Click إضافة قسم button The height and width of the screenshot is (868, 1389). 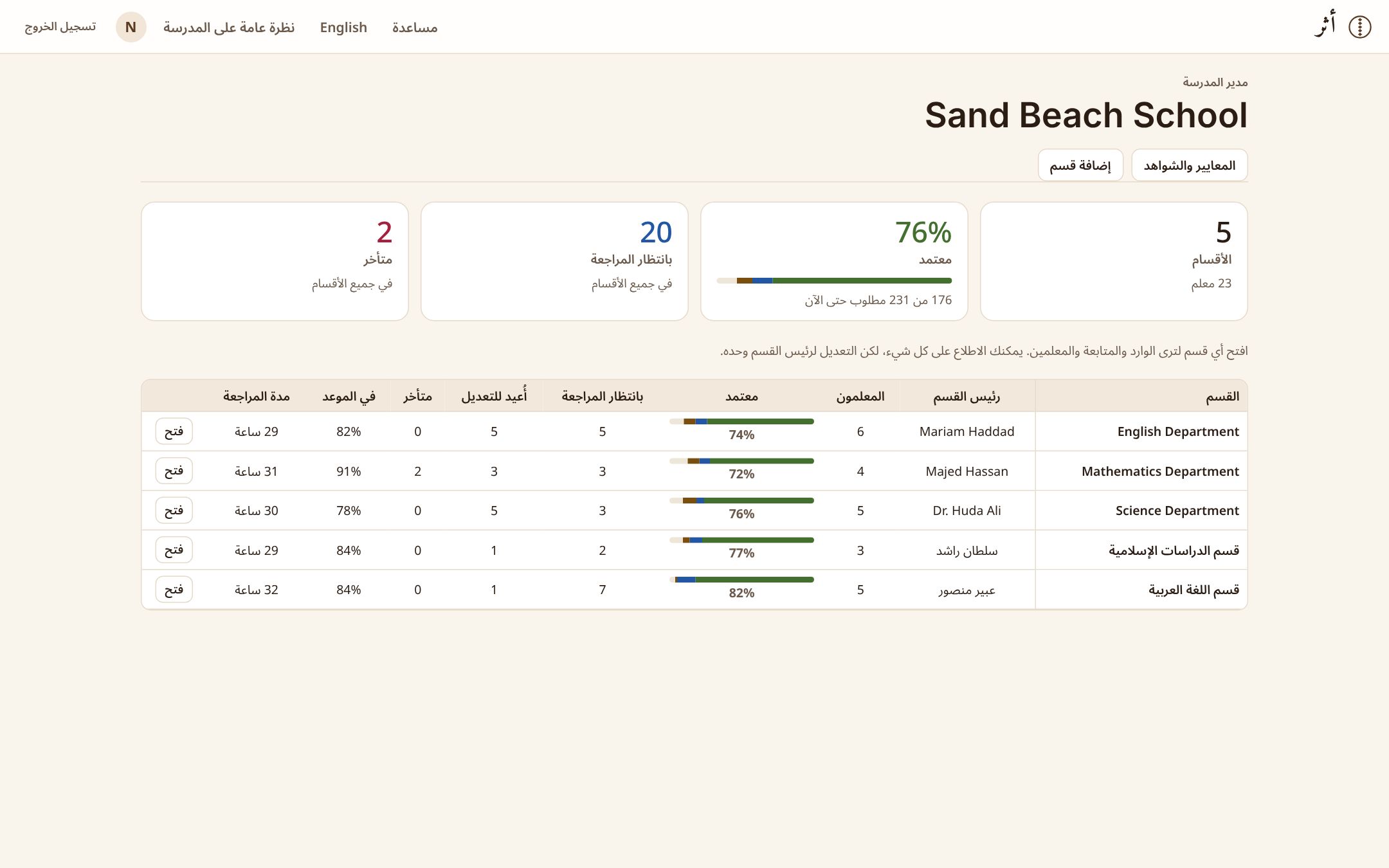[1080, 165]
